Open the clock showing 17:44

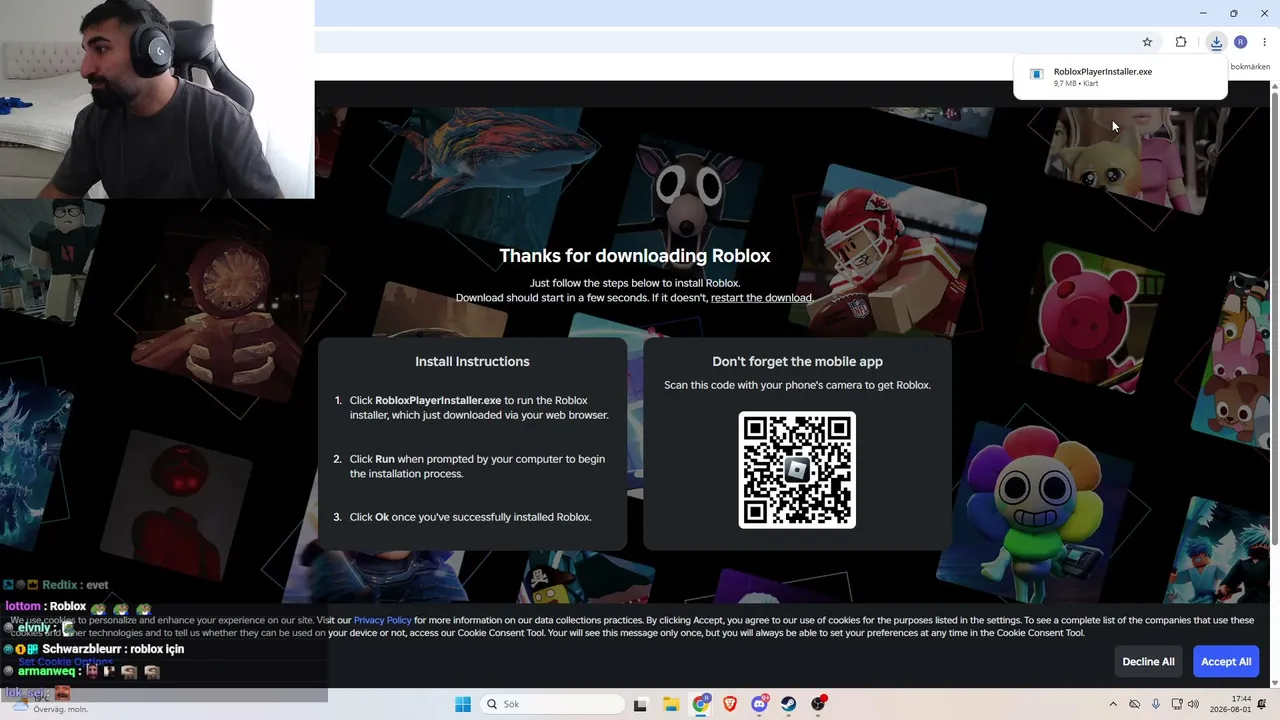(x=1229, y=704)
